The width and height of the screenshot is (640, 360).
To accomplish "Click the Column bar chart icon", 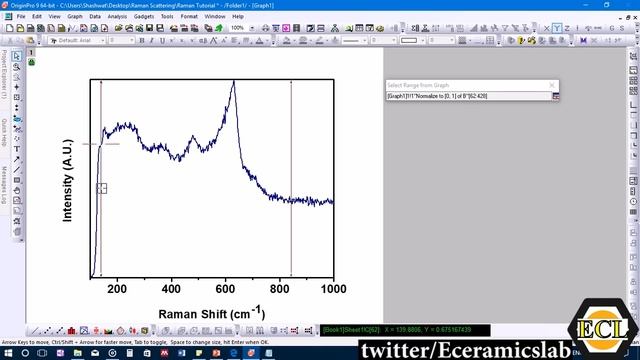I will [x=72, y=331].
